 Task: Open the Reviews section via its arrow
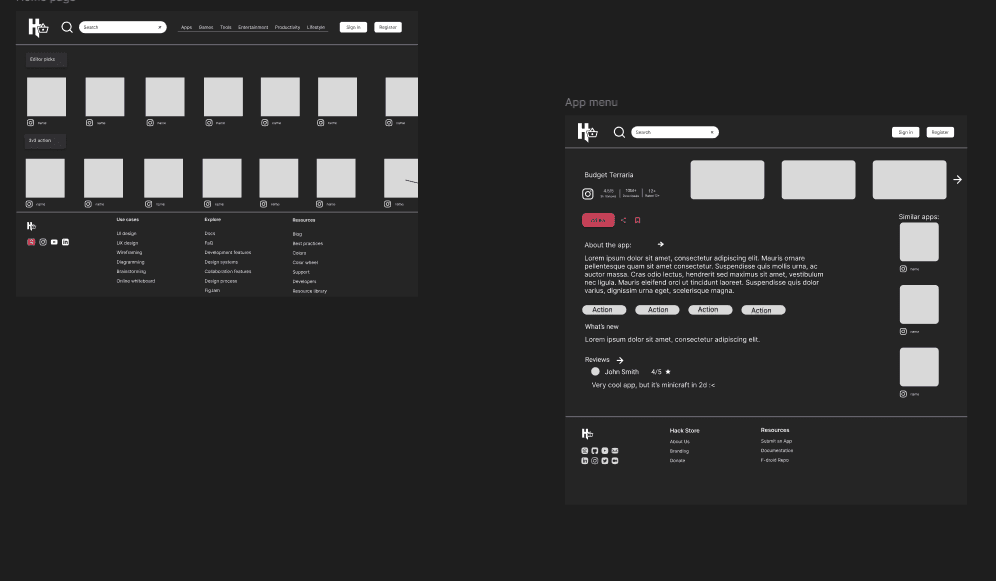(x=620, y=360)
